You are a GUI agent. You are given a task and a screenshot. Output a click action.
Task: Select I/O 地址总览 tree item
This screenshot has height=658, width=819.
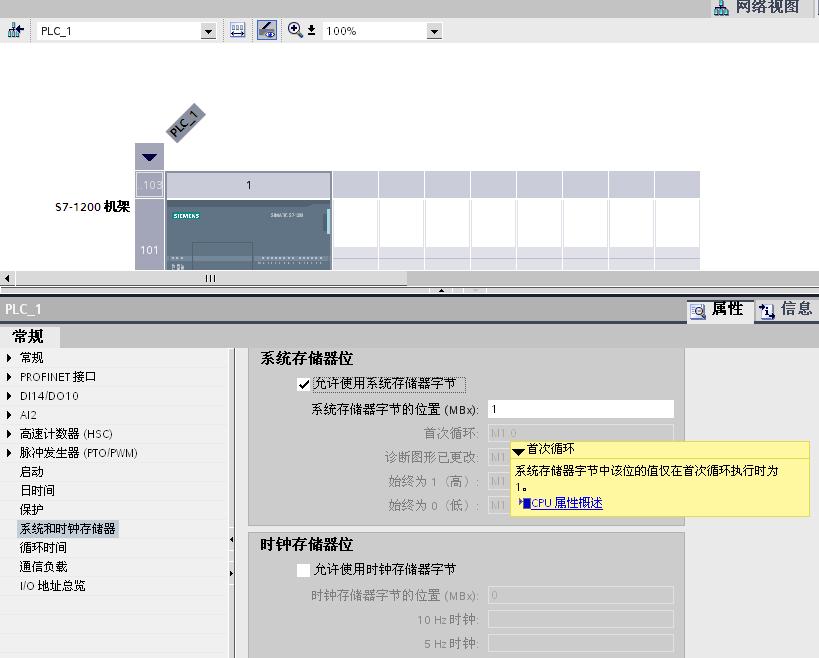[x=52, y=585]
